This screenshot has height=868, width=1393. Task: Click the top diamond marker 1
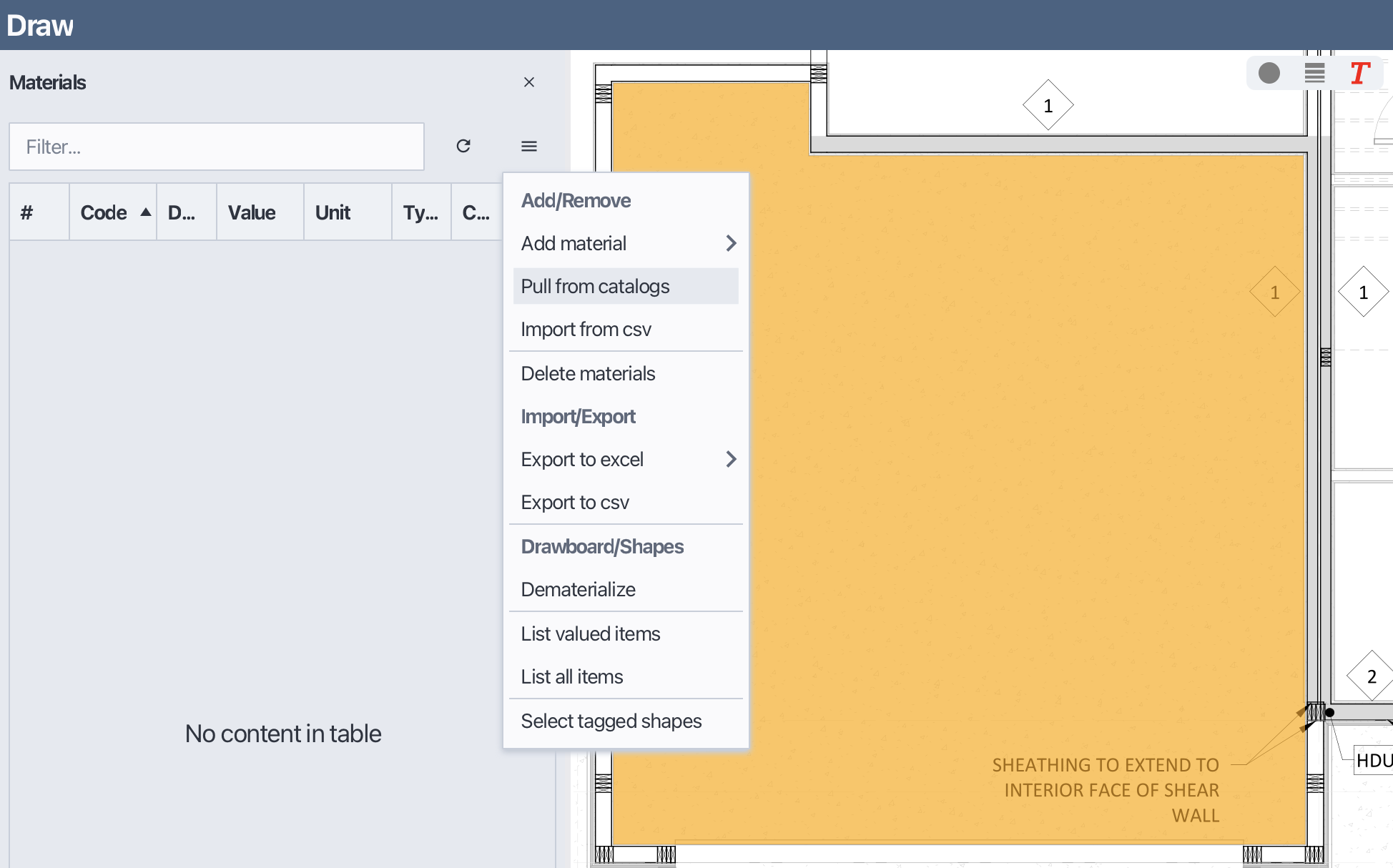point(1048,106)
